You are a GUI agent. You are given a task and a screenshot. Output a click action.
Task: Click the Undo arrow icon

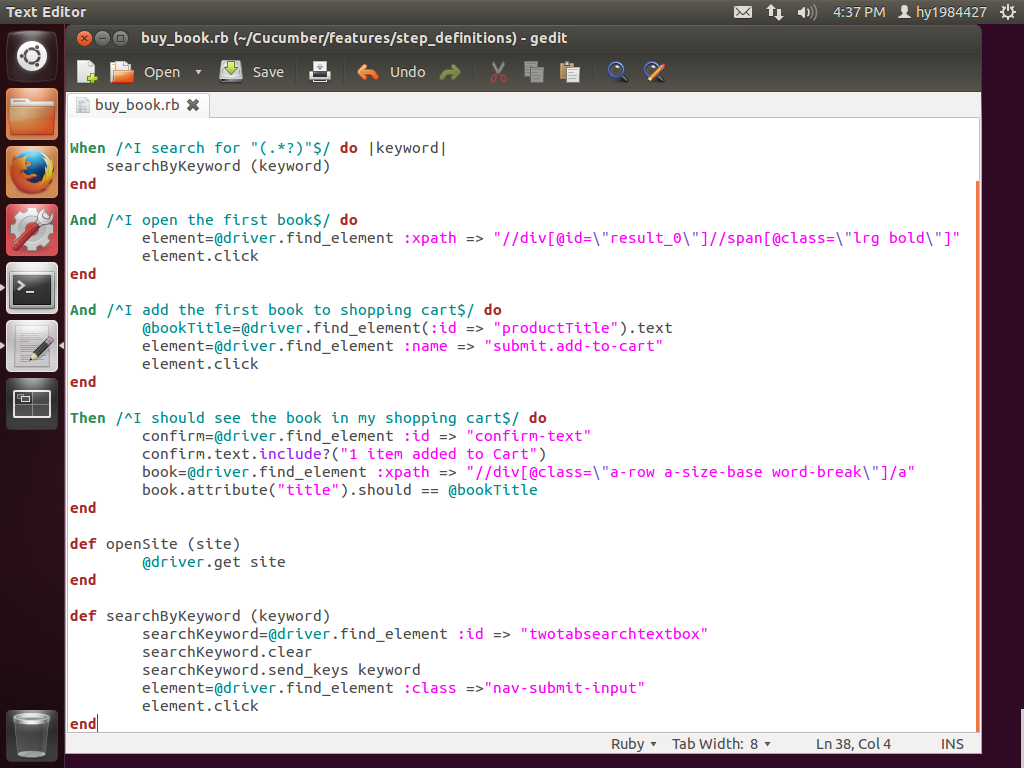[x=368, y=72]
